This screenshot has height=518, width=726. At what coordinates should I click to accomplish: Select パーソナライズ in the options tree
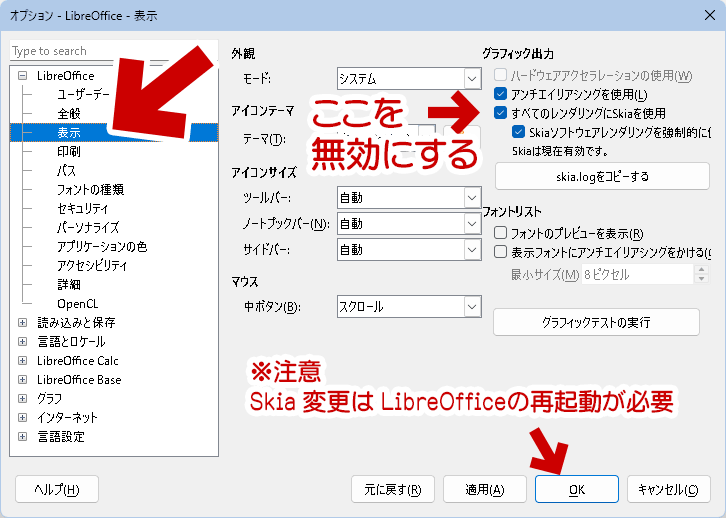tap(88, 227)
